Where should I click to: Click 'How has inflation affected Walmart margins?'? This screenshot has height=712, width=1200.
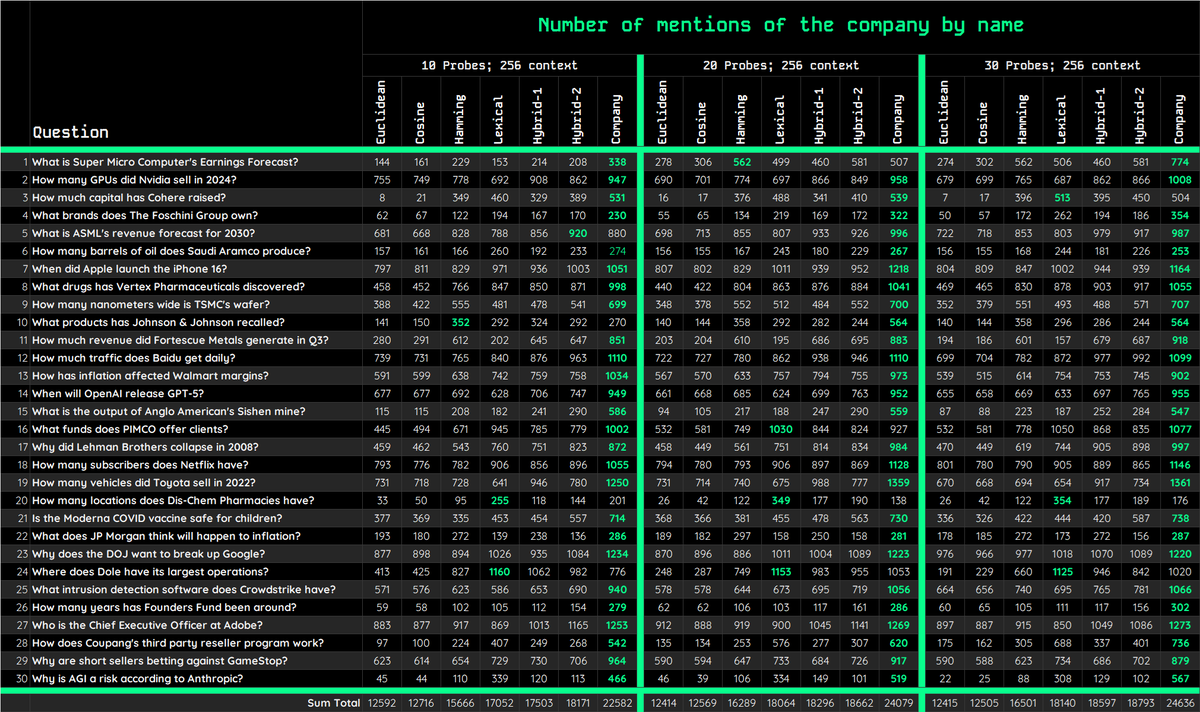(x=150, y=375)
